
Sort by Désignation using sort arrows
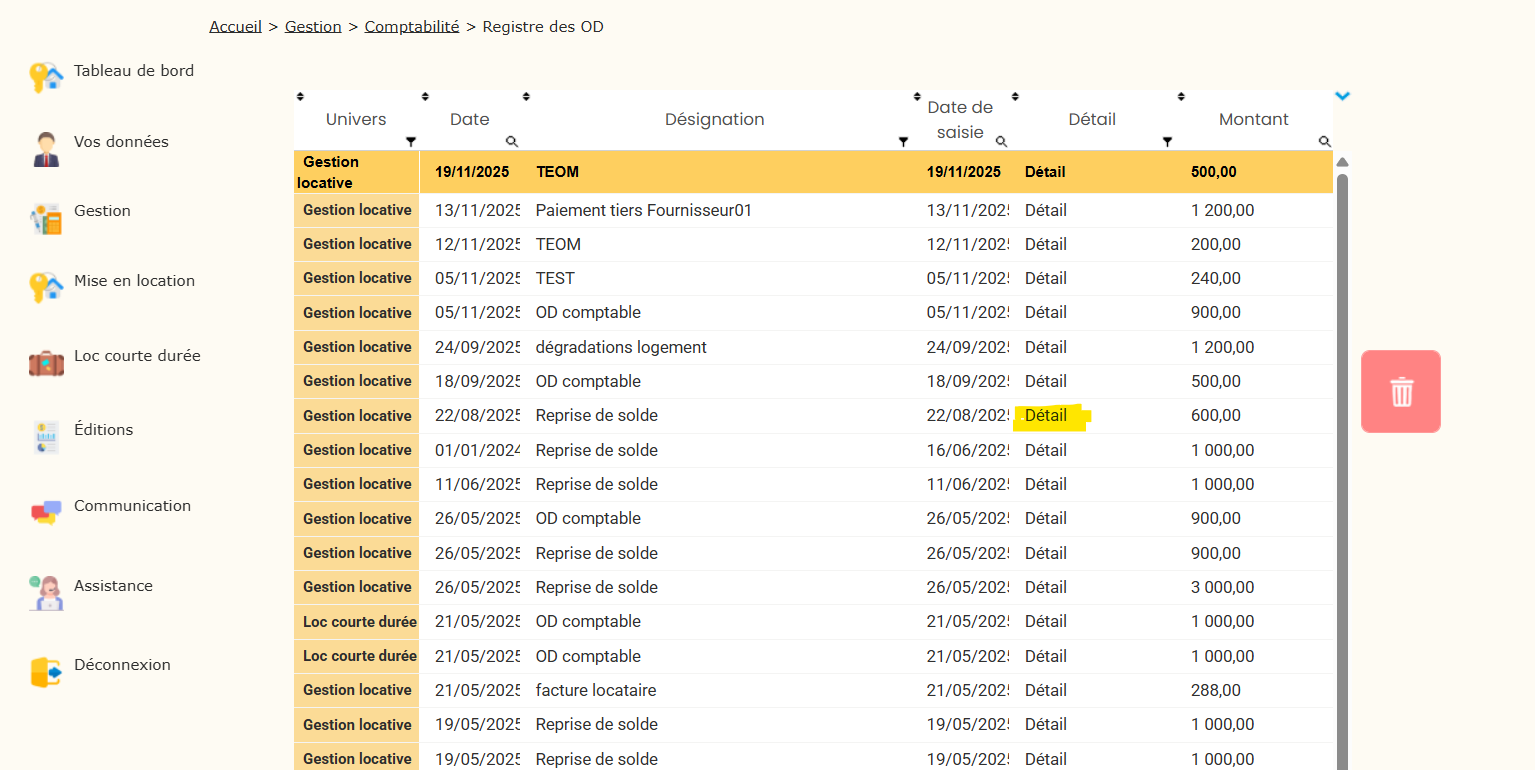pyautogui.click(x=526, y=97)
